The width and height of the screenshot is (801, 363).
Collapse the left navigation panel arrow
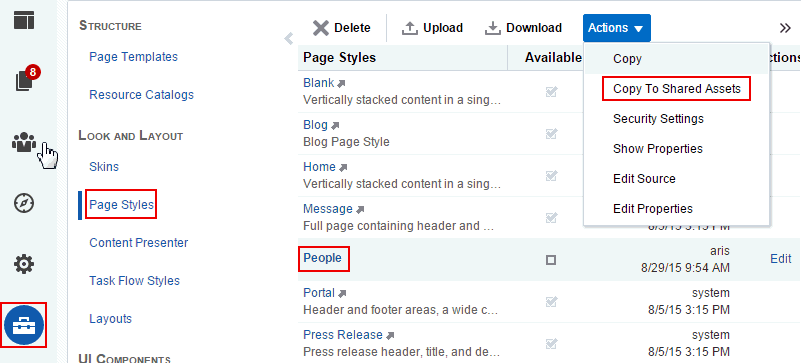(289, 38)
